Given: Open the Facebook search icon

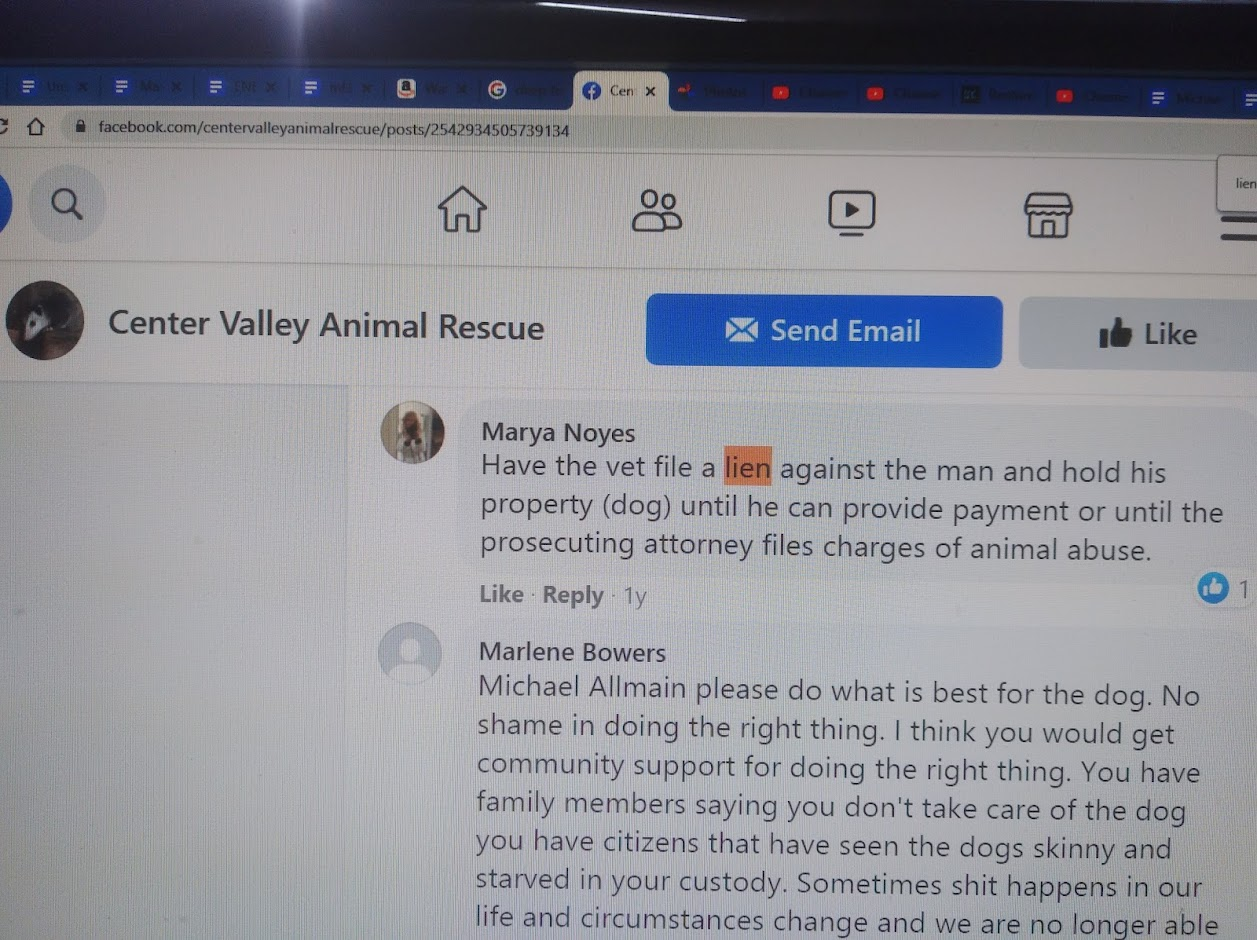Looking at the screenshot, I should point(66,204).
